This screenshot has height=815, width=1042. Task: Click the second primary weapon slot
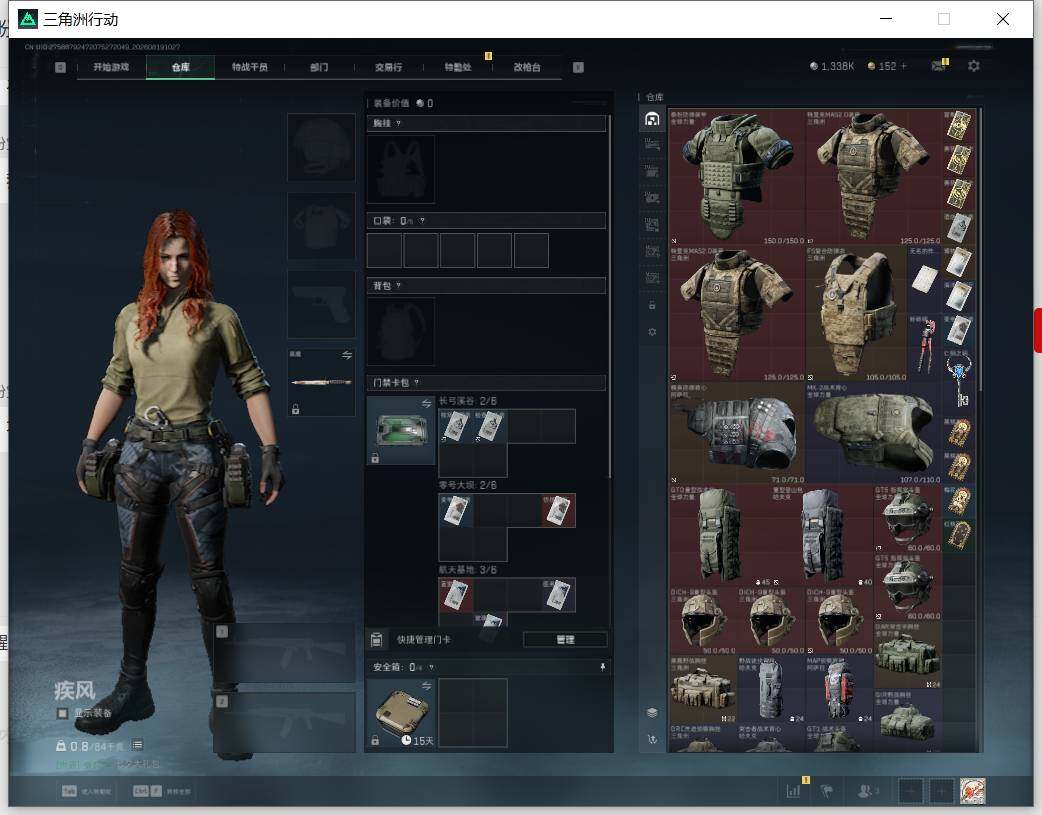coord(284,722)
